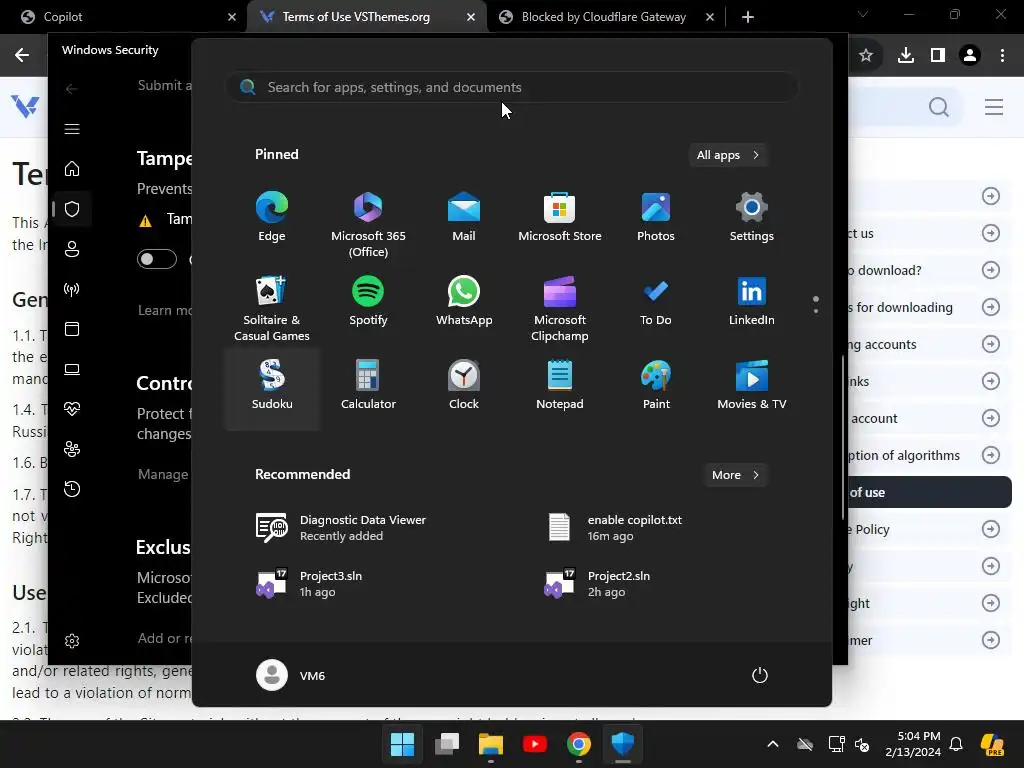Click Windows Start button on taskbar
1024x768 pixels.
402,744
